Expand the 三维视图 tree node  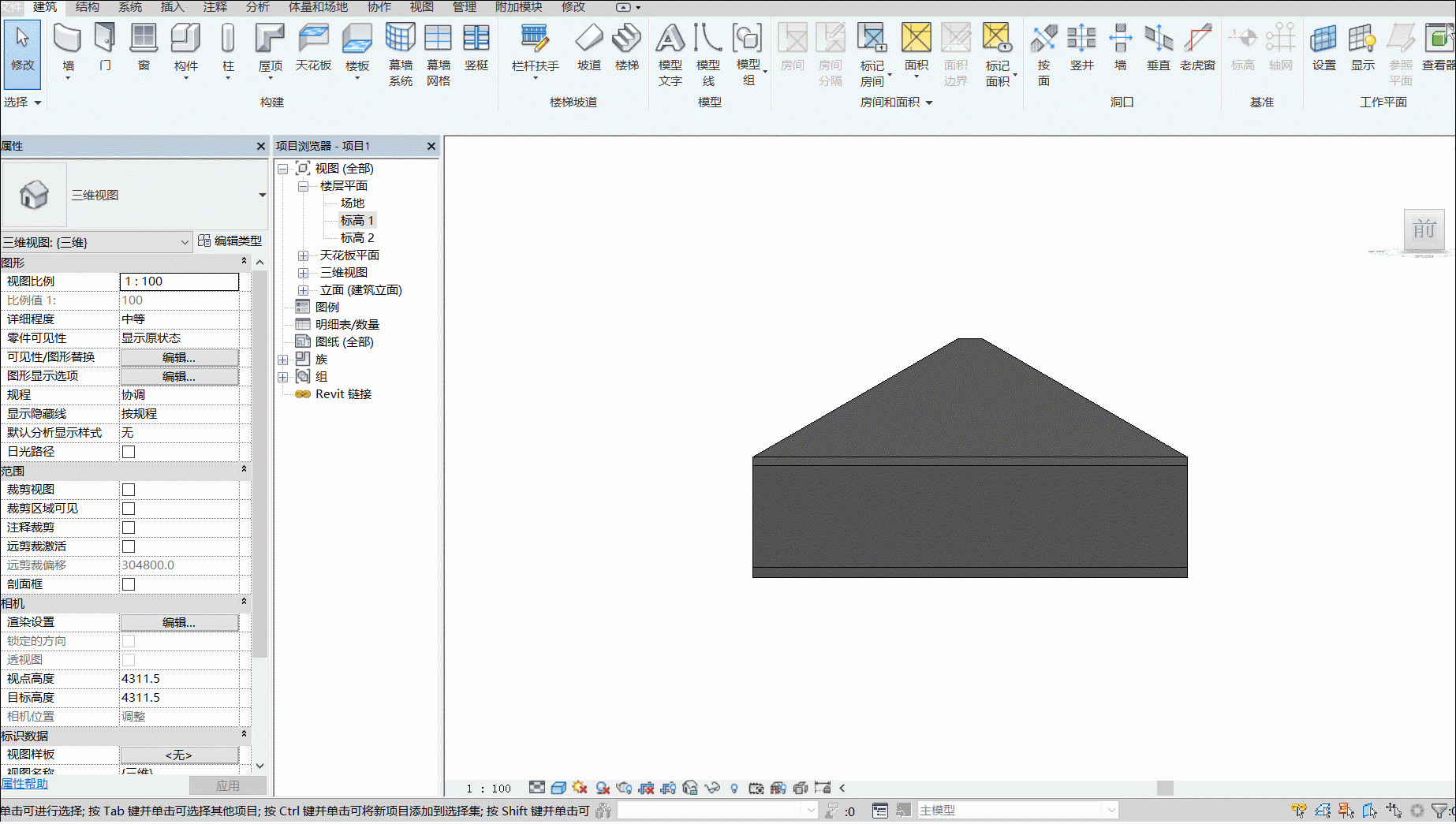pos(303,273)
